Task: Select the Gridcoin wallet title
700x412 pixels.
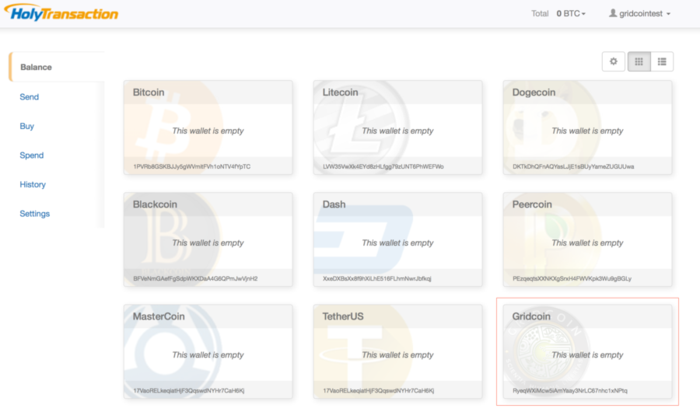Action: point(531,316)
